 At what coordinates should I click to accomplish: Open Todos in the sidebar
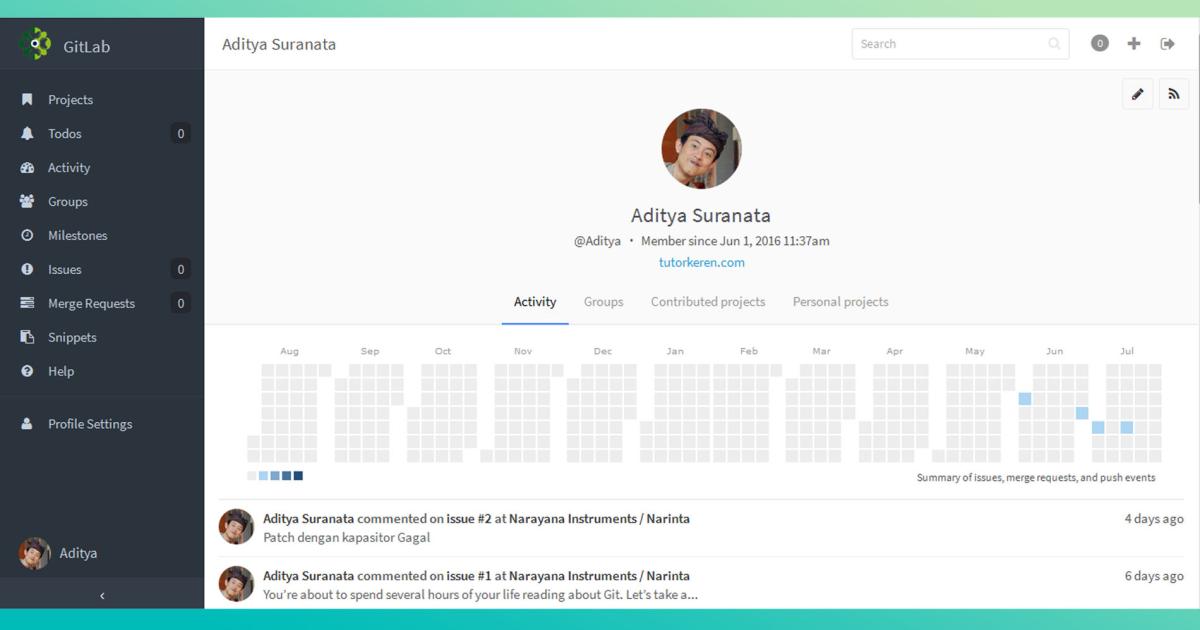tap(65, 134)
